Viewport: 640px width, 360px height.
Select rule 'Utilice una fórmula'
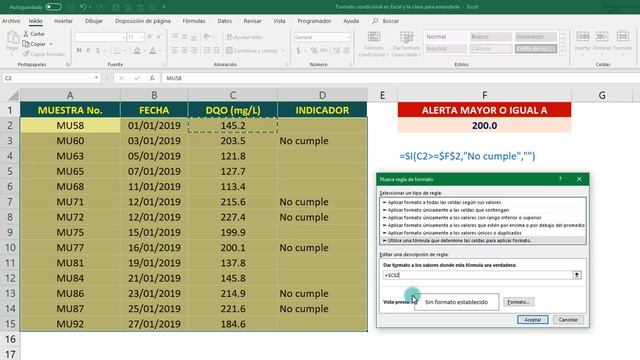coord(482,240)
